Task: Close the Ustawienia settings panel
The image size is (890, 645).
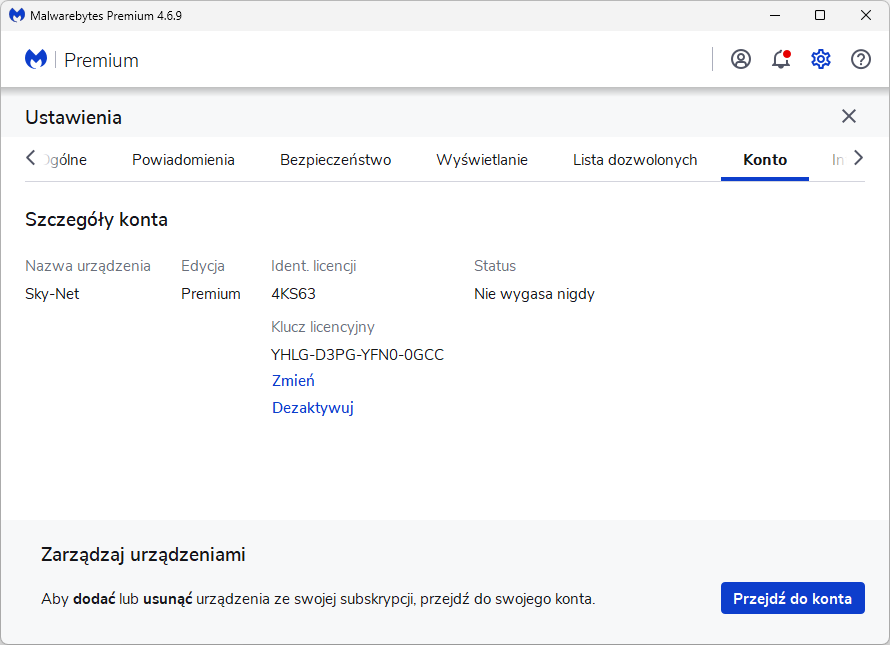Action: [849, 116]
